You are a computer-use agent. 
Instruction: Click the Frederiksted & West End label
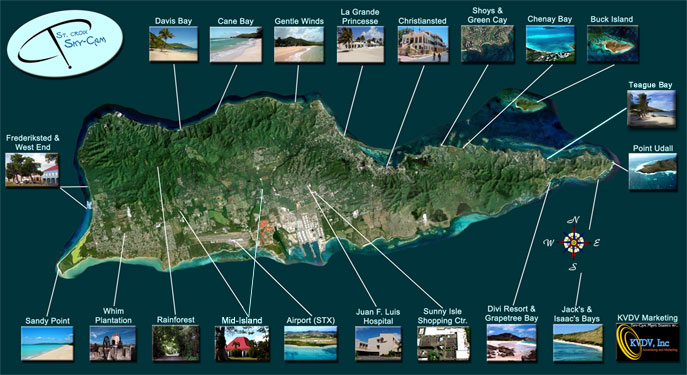pyautogui.click(x=32, y=143)
